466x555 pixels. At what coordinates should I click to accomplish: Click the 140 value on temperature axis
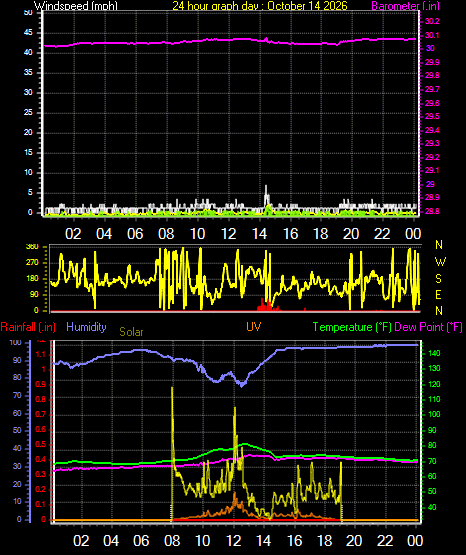(x=434, y=353)
